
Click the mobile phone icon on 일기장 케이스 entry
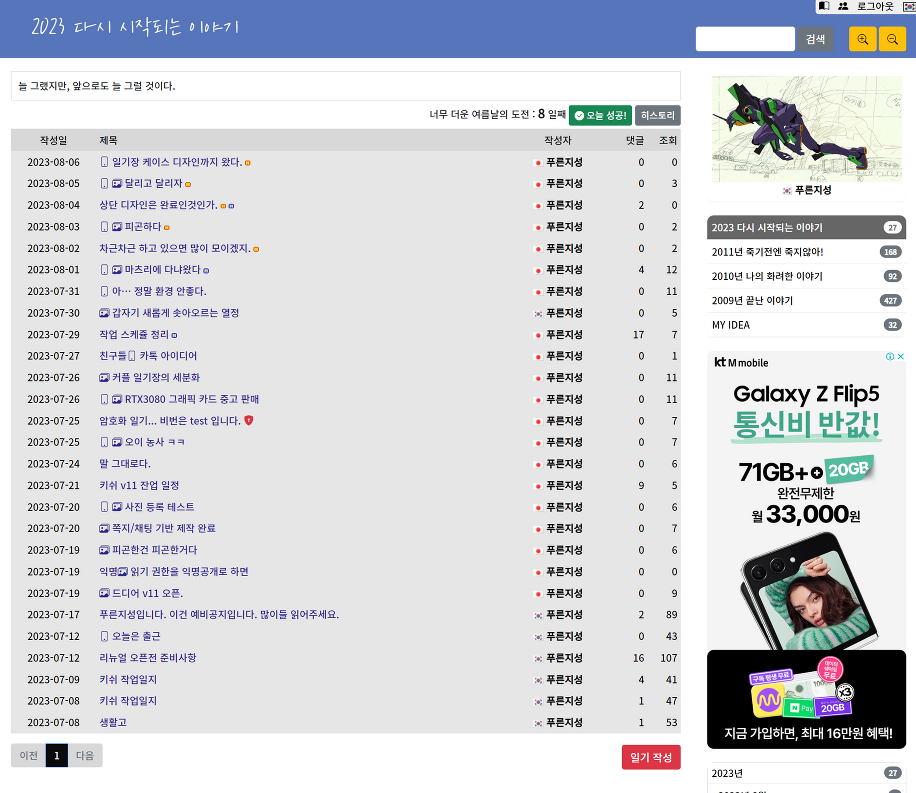[104, 162]
